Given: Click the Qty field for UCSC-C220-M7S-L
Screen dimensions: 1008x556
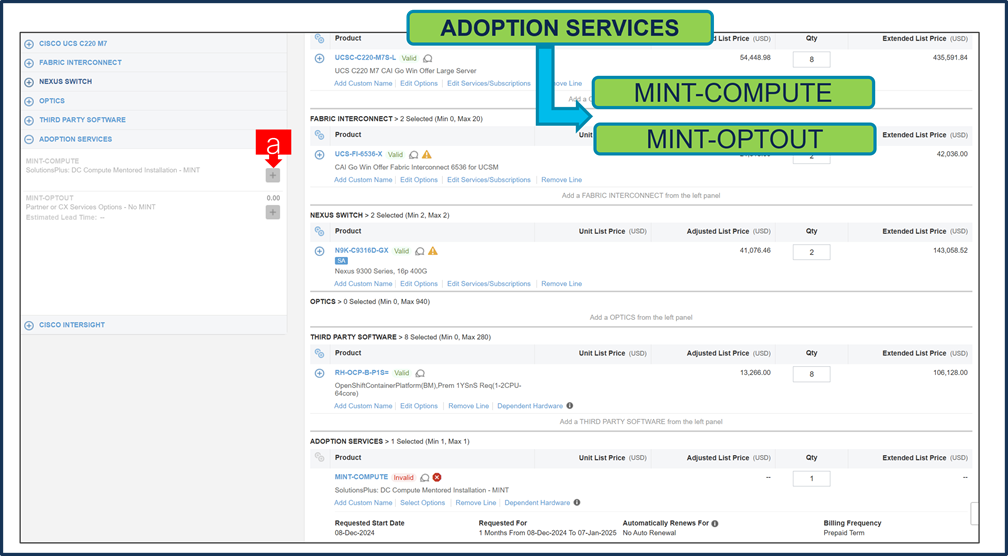Looking at the screenshot, I should [811, 59].
